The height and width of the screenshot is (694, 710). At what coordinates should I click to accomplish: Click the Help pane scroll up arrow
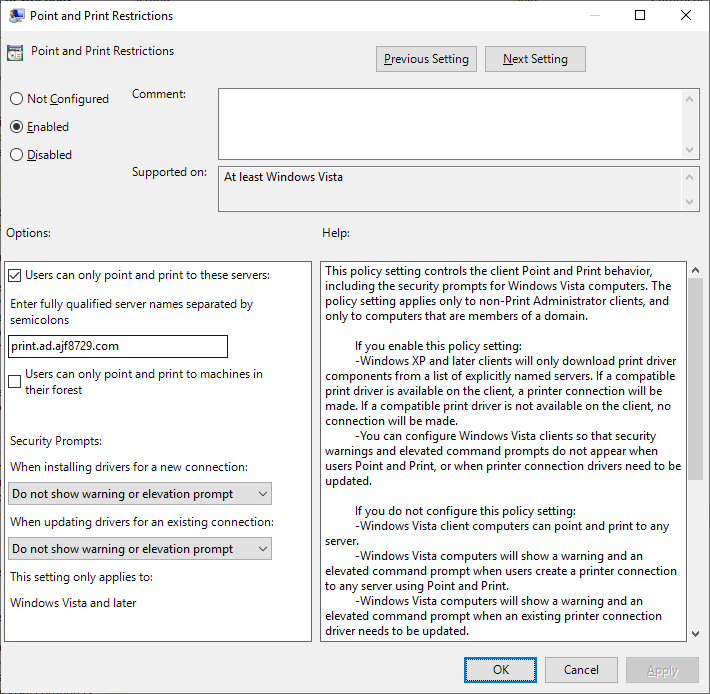(696, 270)
